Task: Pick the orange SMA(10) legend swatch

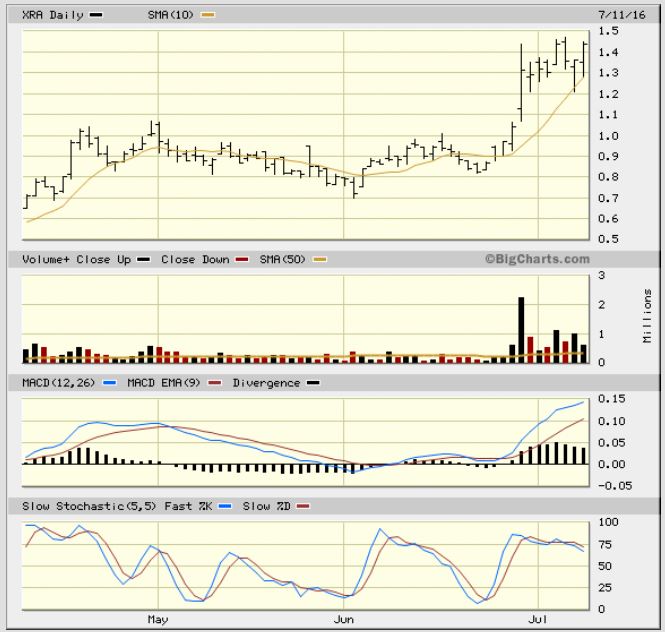Action: (x=208, y=15)
